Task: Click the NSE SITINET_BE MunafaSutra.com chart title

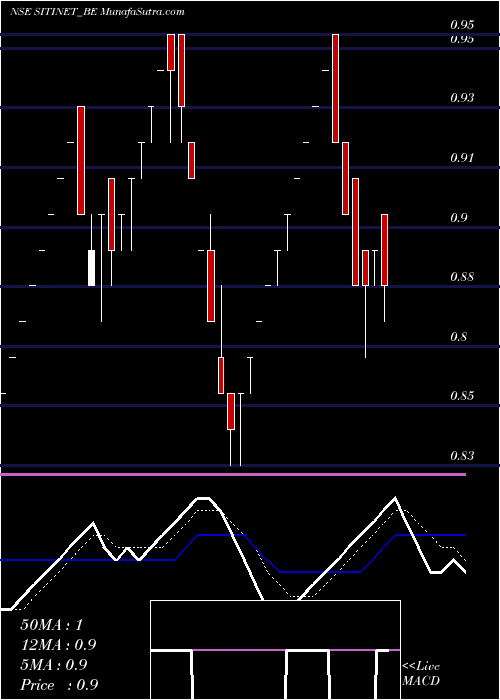Action: (97, 12)
